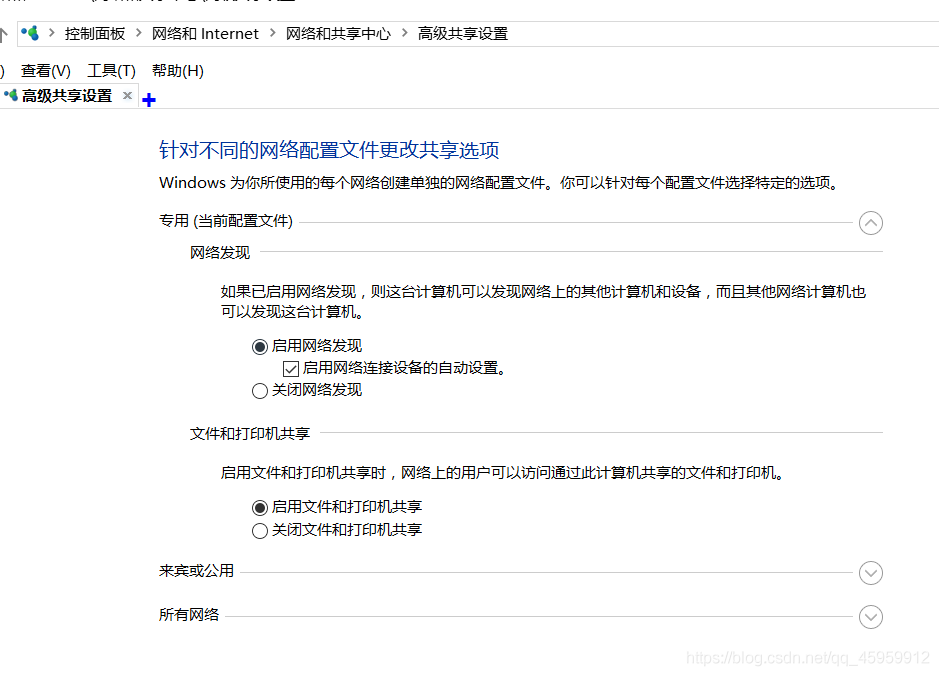
Task: Select 启用网络发现 radio button
Action: pyautogui.click(x=259, y=347)
